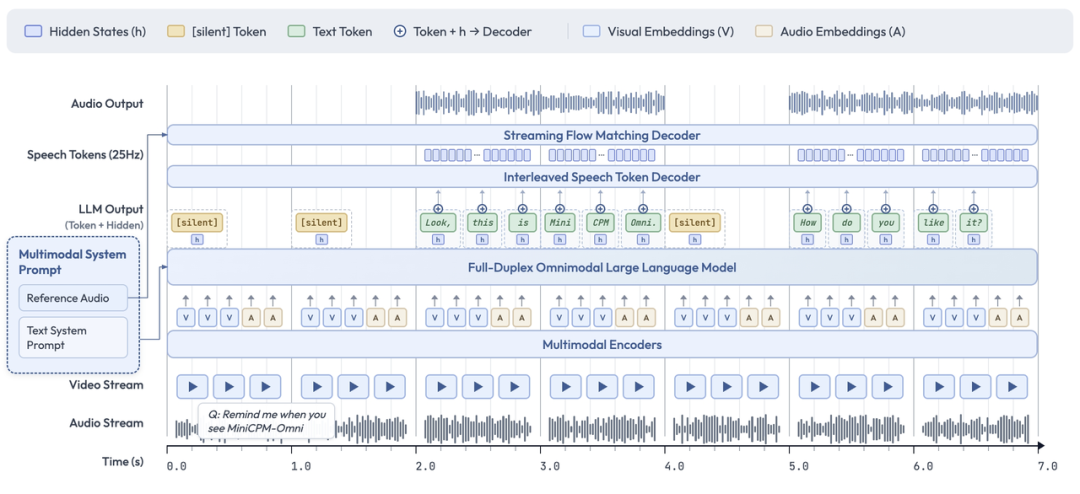Click the 'h' box beneath the 'you' token
This screenshot has width=1080, height=494.
[x=886, y=240]
